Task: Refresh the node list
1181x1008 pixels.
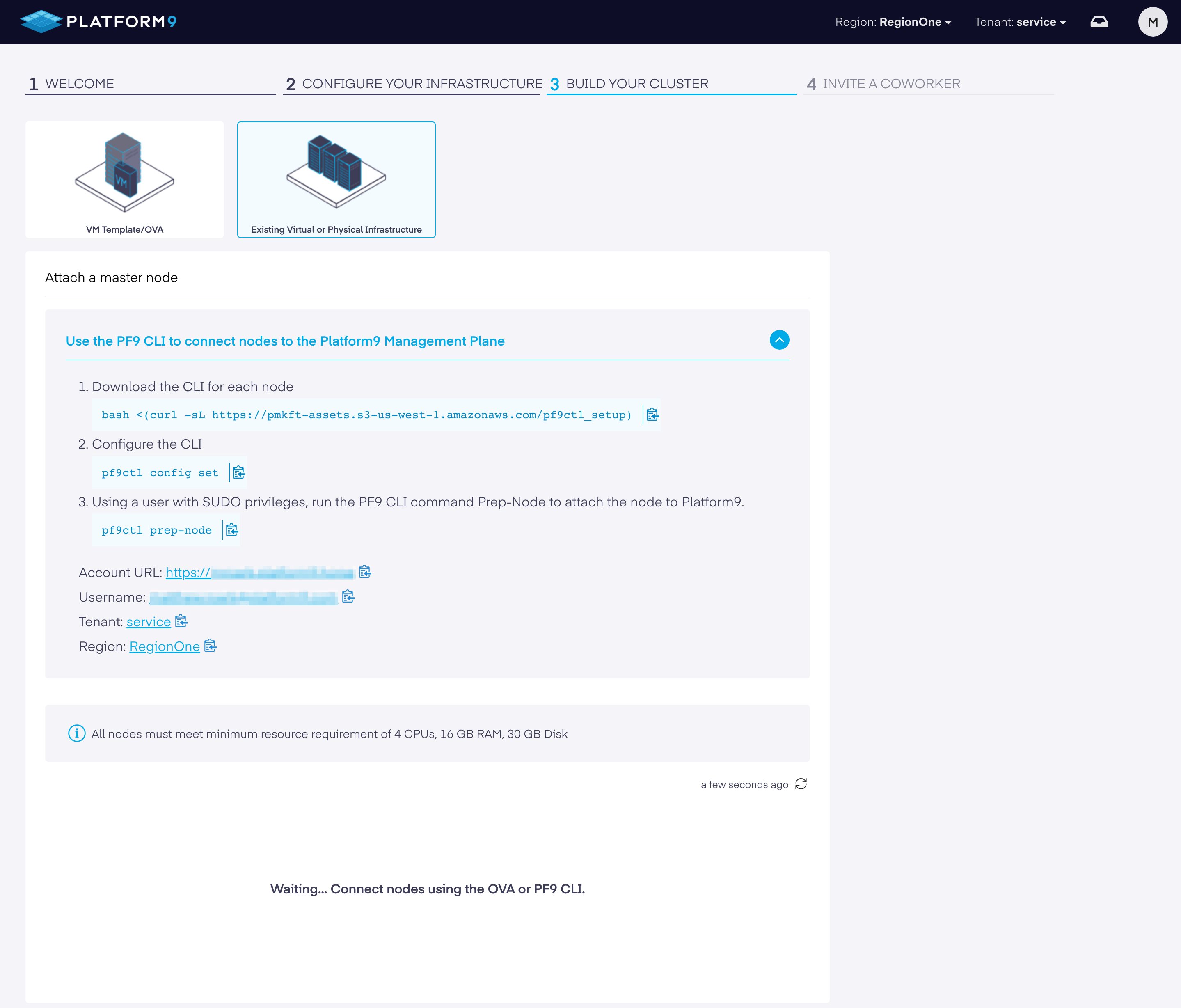Action: click(x=801, y=784)
